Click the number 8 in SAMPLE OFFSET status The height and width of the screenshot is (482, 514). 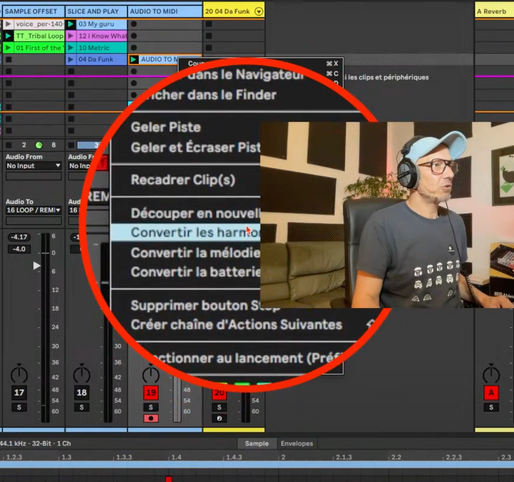(54, 145)
